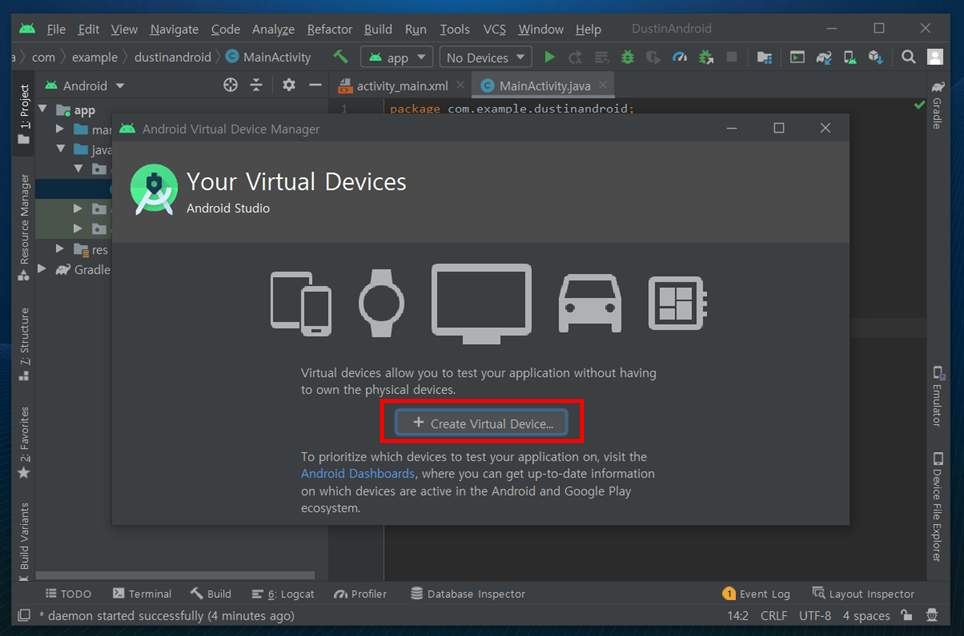Open the SDK Manager cube icon
The image size is (964, 636).
point(875,57)
